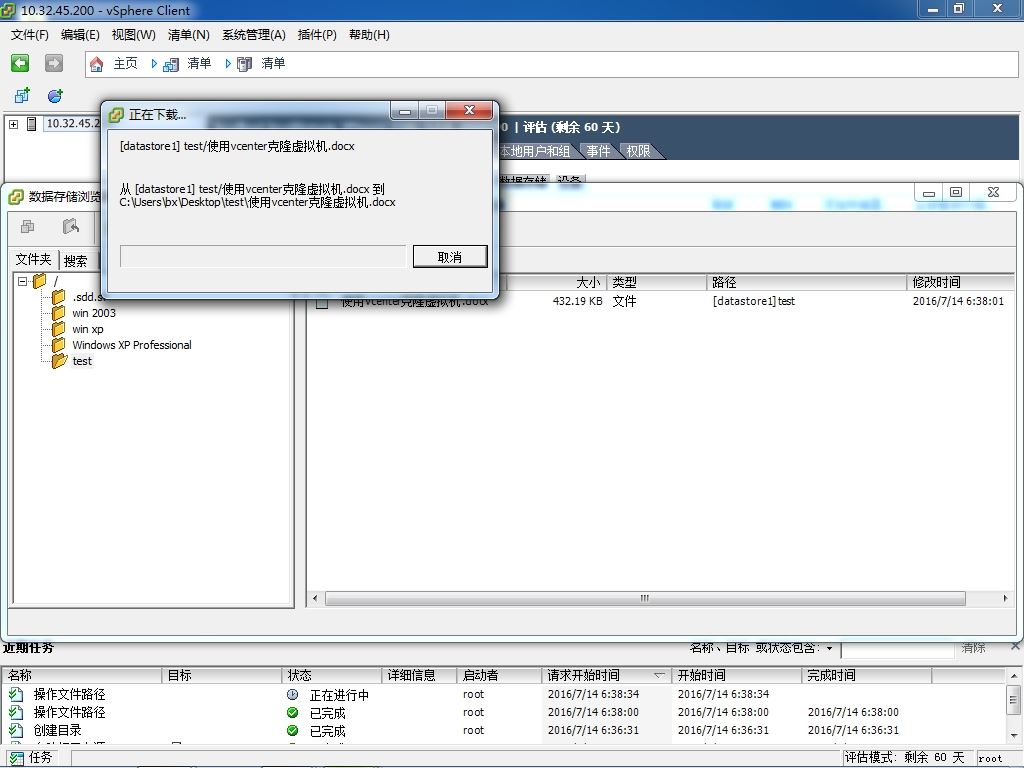The image size is (1024, 768).
Task: Click the 清除 filter button
Action: 973,648
